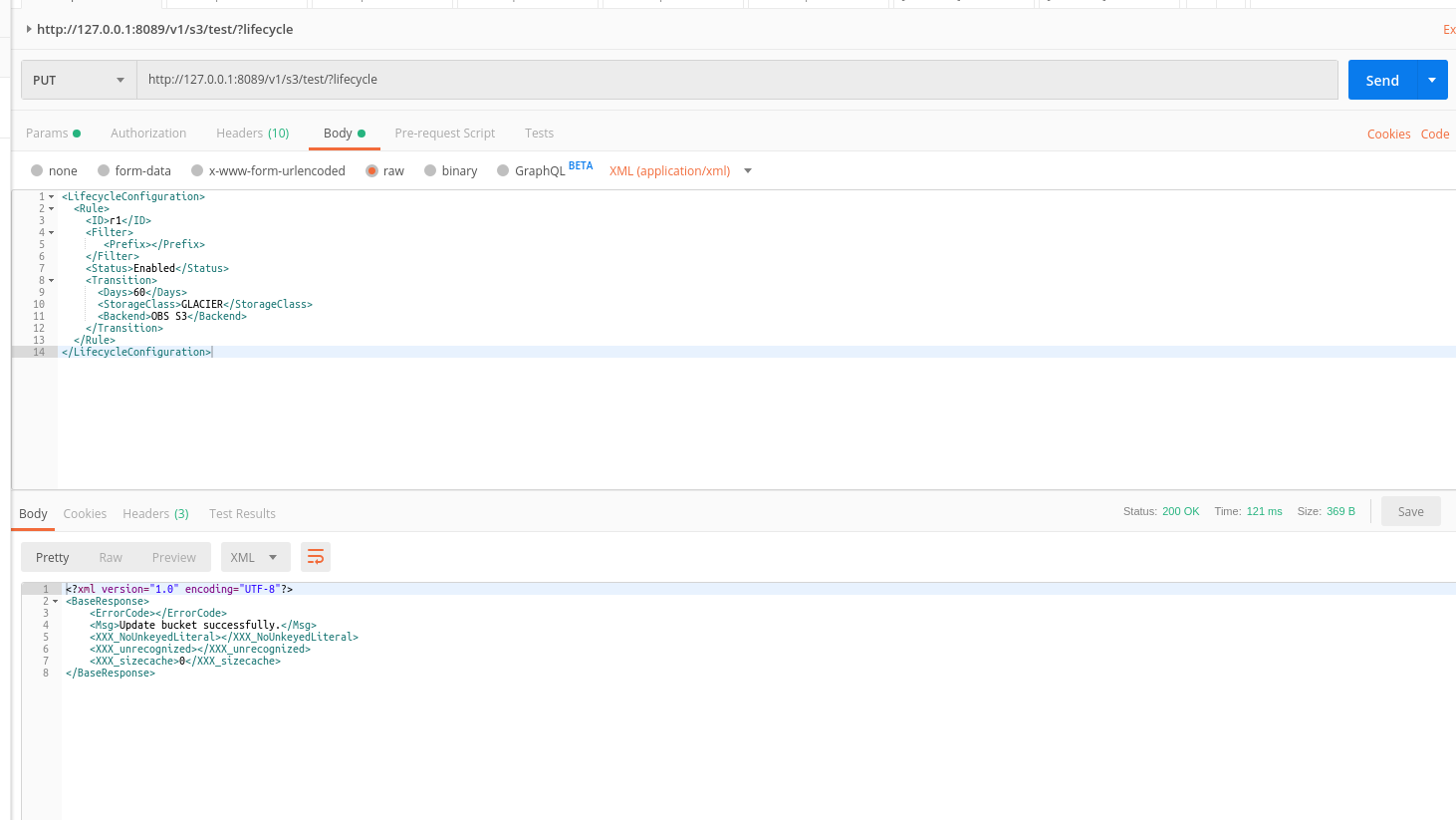The height and width of the screenshot is (820, 1456).
Task: Click the ID r1 line in editor
Action: [x=119, y=220]
